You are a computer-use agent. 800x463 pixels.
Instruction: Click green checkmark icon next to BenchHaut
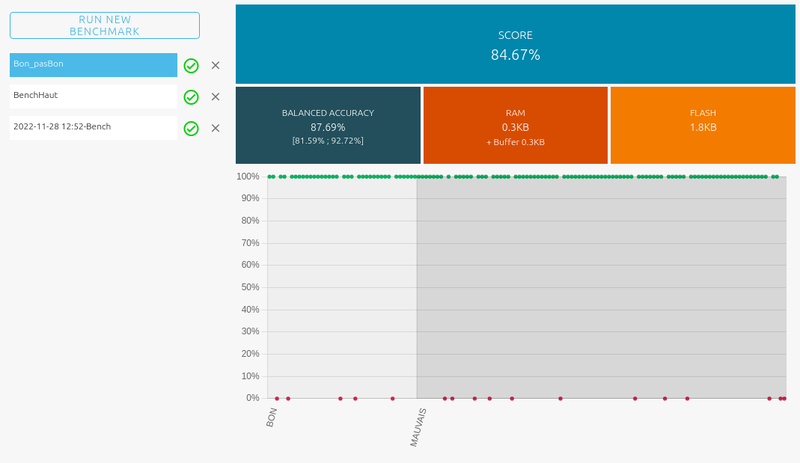tap(191, 97)
